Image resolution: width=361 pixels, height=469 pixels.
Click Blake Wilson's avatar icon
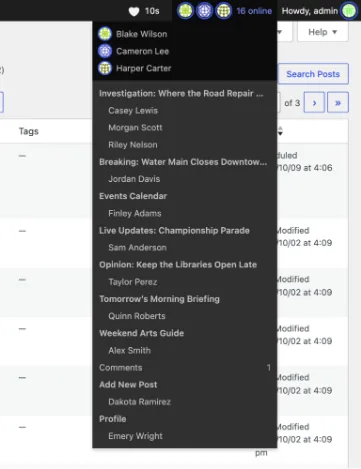pos(105,34)
